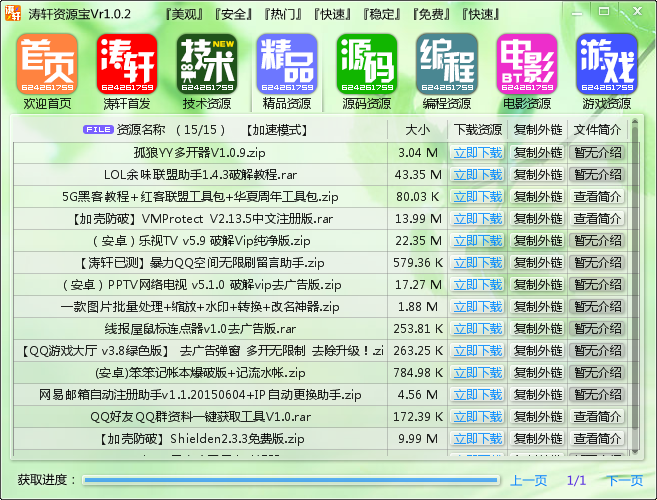The height and width of the screenshot is (500, 657).
Task: Toggle the 【加速模式】 option
Action: (277, 130)
